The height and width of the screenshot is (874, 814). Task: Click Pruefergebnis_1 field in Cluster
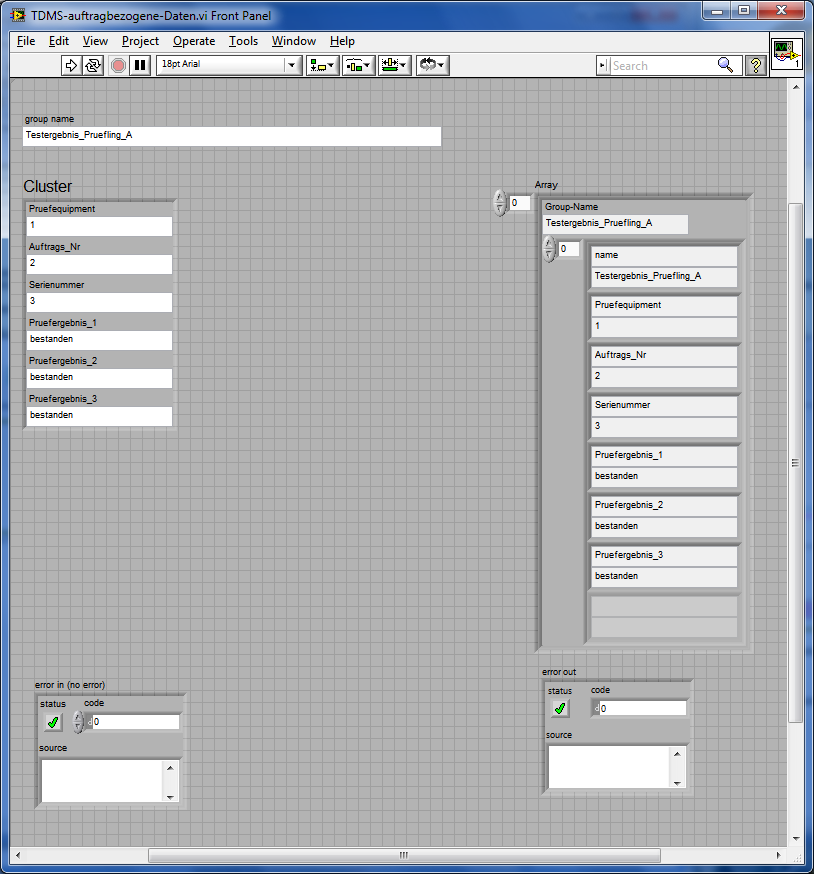point(99,340)
